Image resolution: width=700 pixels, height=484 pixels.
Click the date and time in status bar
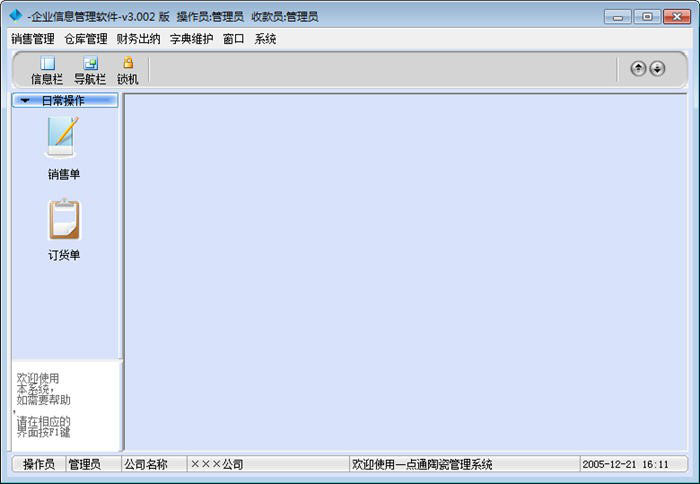(633, 464)
